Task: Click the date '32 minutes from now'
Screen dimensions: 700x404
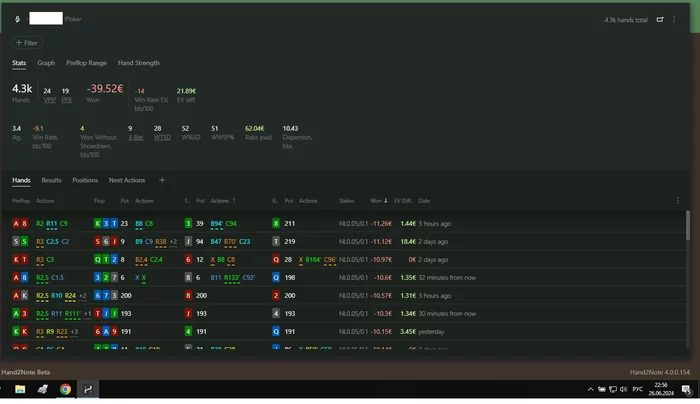Action: (x=447, y=278)
